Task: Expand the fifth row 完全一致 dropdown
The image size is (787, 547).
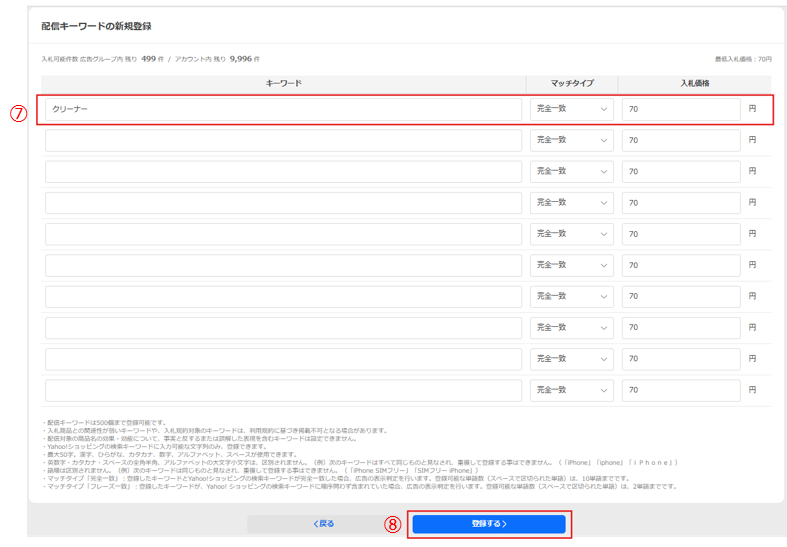Action: (571, 234)
